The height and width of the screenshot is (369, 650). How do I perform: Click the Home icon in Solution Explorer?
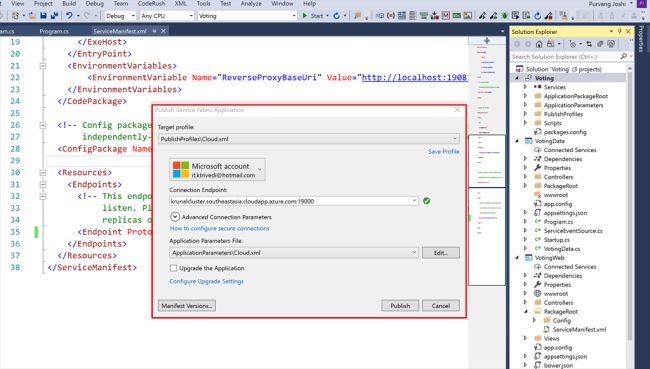click(539, 44)
